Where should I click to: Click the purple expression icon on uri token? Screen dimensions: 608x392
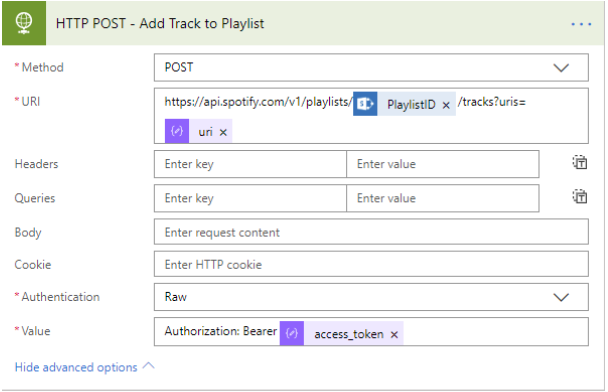click(177, 131)
